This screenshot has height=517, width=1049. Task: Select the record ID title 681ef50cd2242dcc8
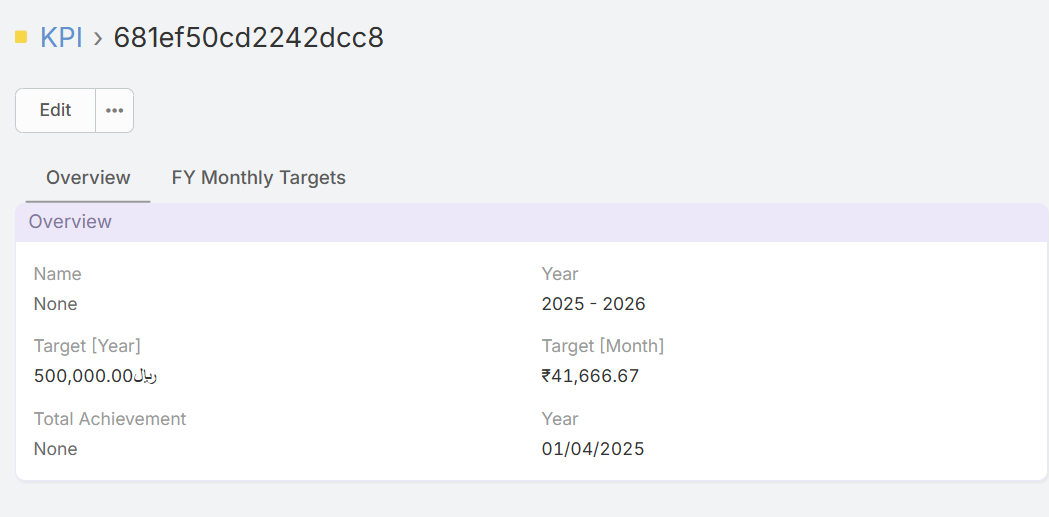[248, 38]
